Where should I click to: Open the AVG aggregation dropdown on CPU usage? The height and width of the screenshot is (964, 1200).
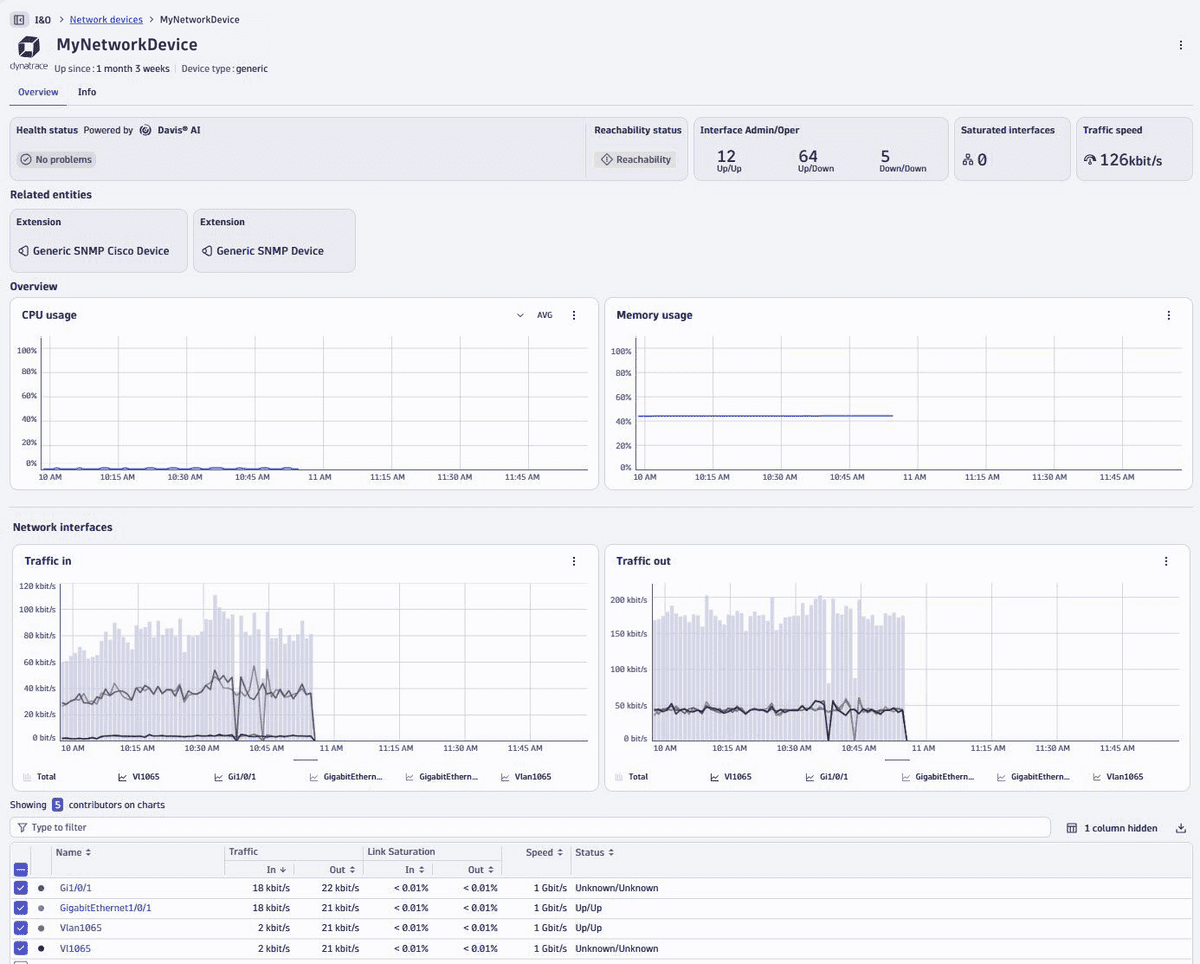tap(535, 315)
